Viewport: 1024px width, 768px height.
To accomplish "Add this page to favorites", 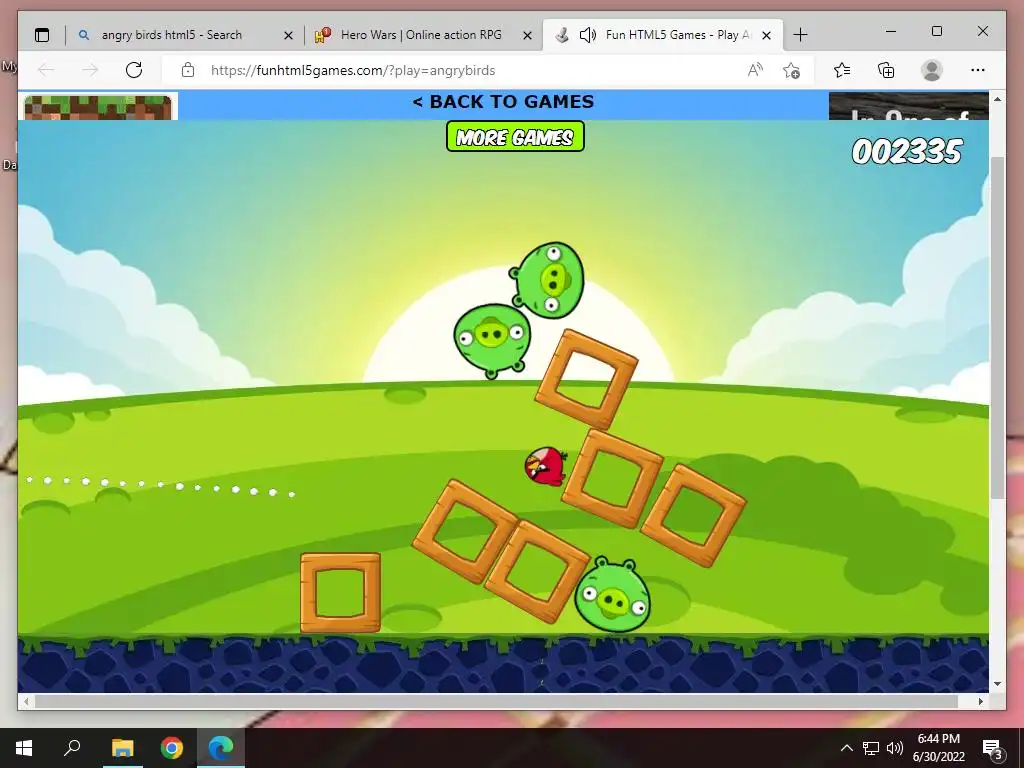I will point(792,70).
